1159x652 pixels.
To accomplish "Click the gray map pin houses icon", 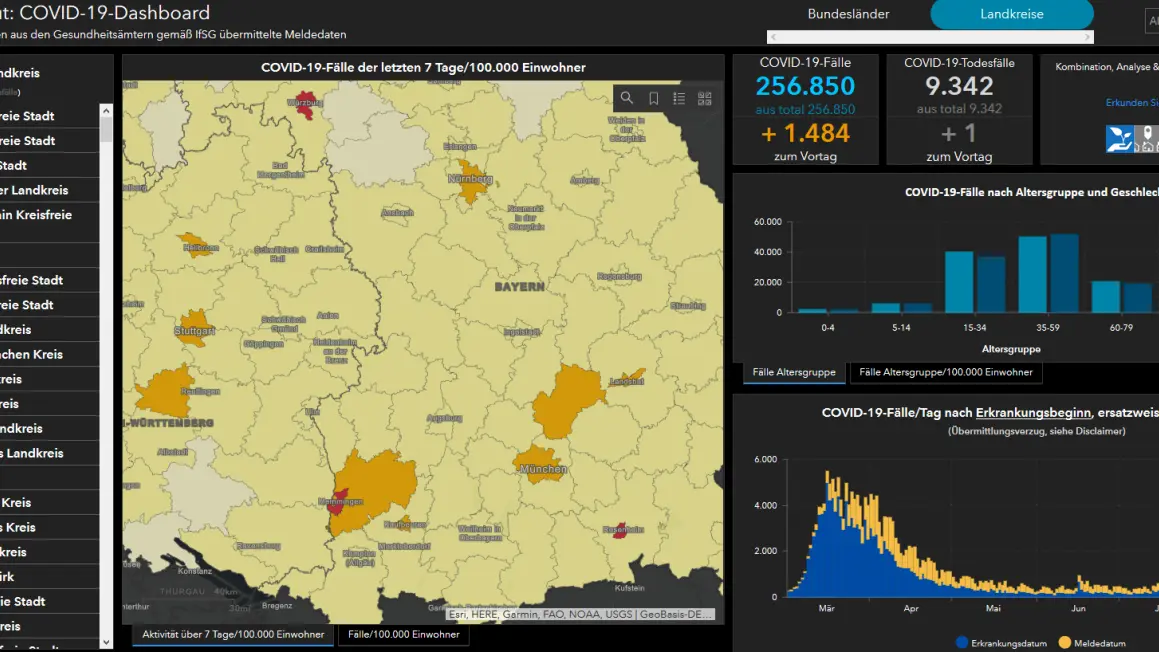I will pos(1148,139).
